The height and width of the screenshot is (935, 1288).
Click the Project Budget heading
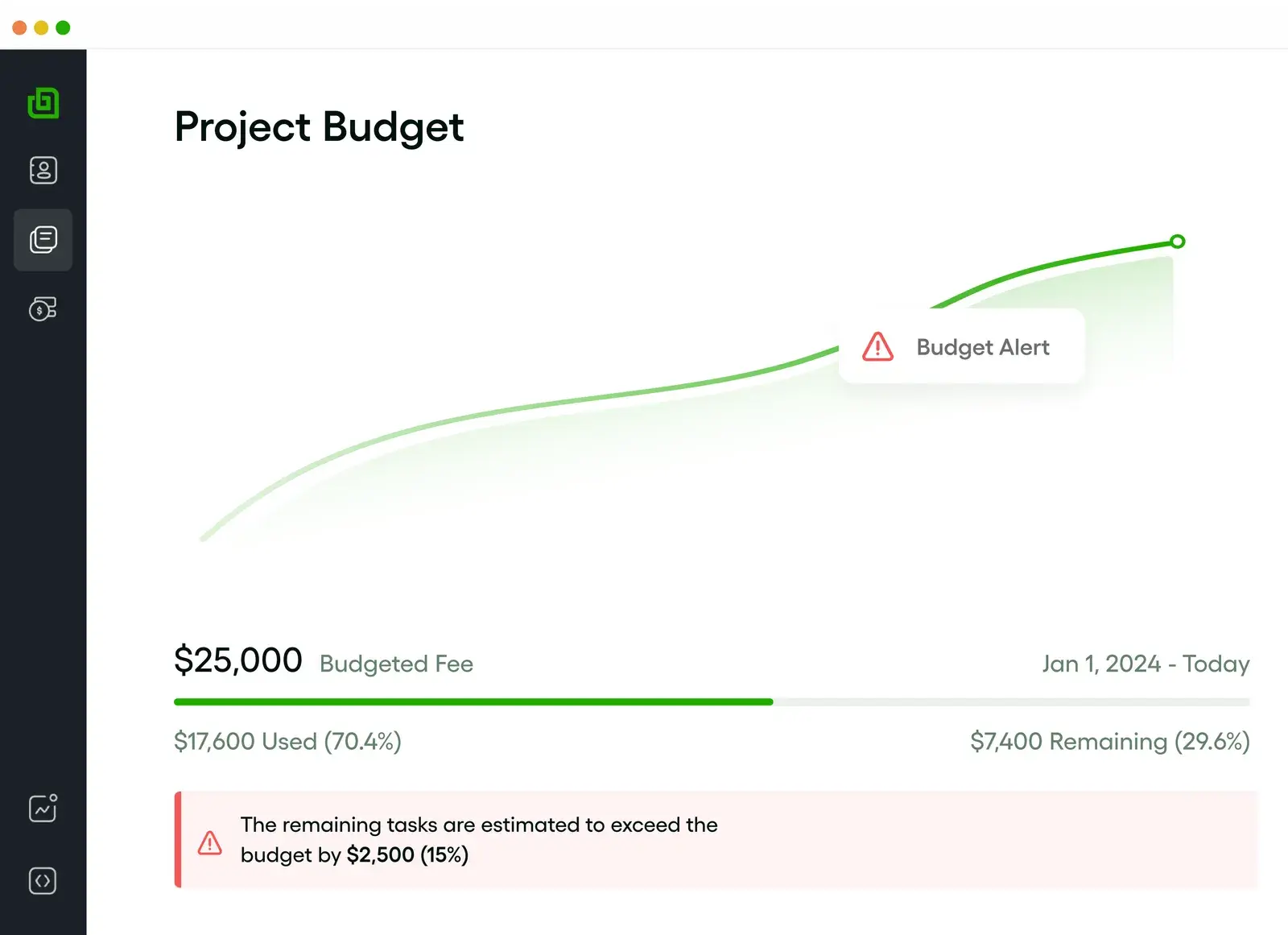point(319,127)
